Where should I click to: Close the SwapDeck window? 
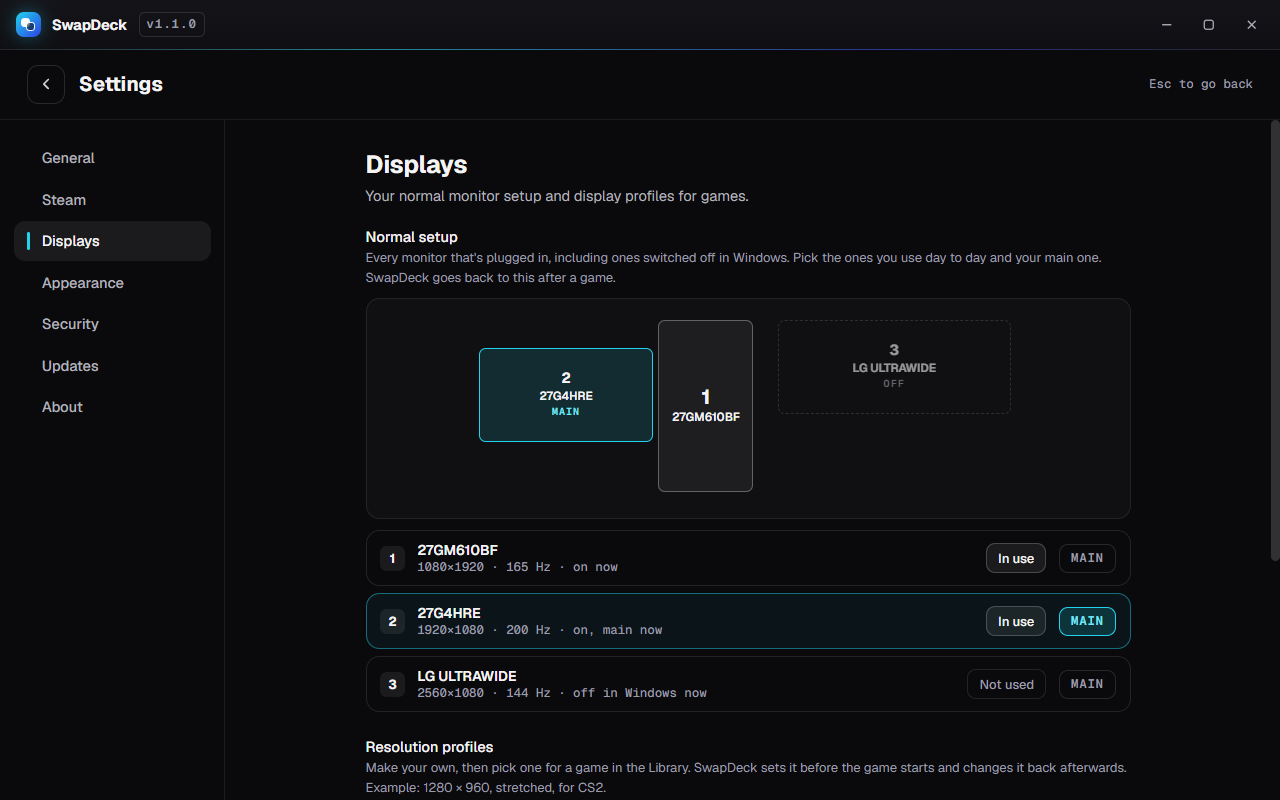(x=1251, y=25)
